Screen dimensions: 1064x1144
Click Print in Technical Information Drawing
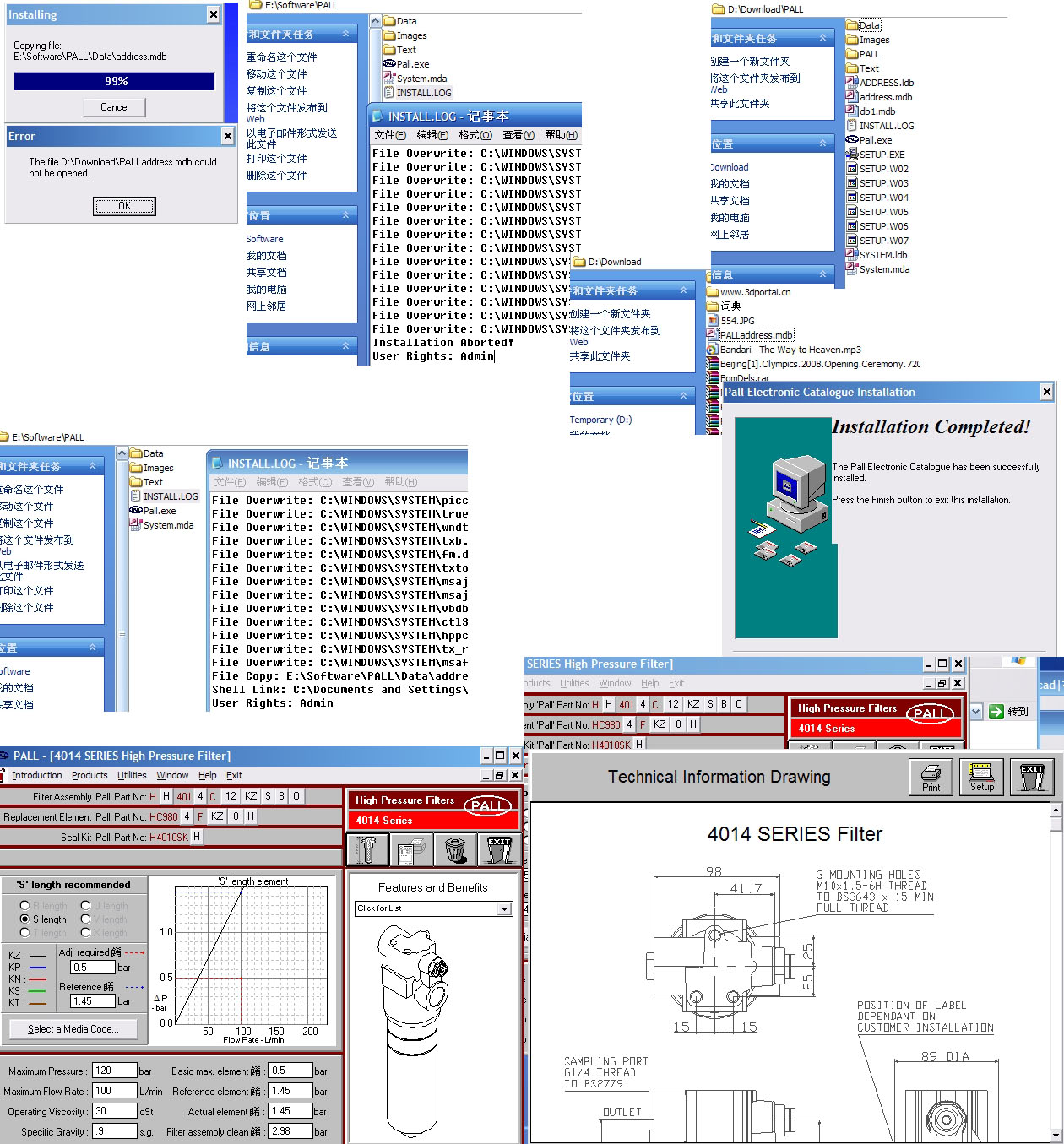point(931,777)
